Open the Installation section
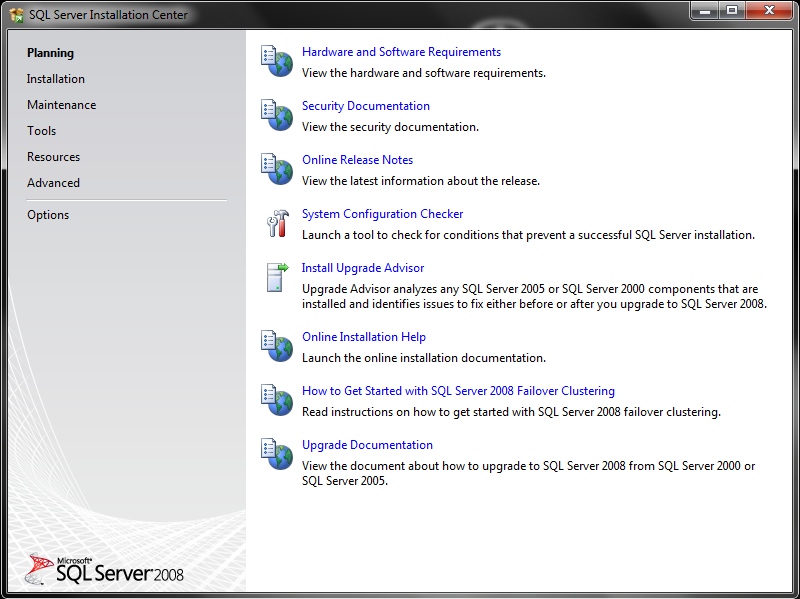Image resolution: width=800 pixels, height=599 pixels. pos(56,78)
